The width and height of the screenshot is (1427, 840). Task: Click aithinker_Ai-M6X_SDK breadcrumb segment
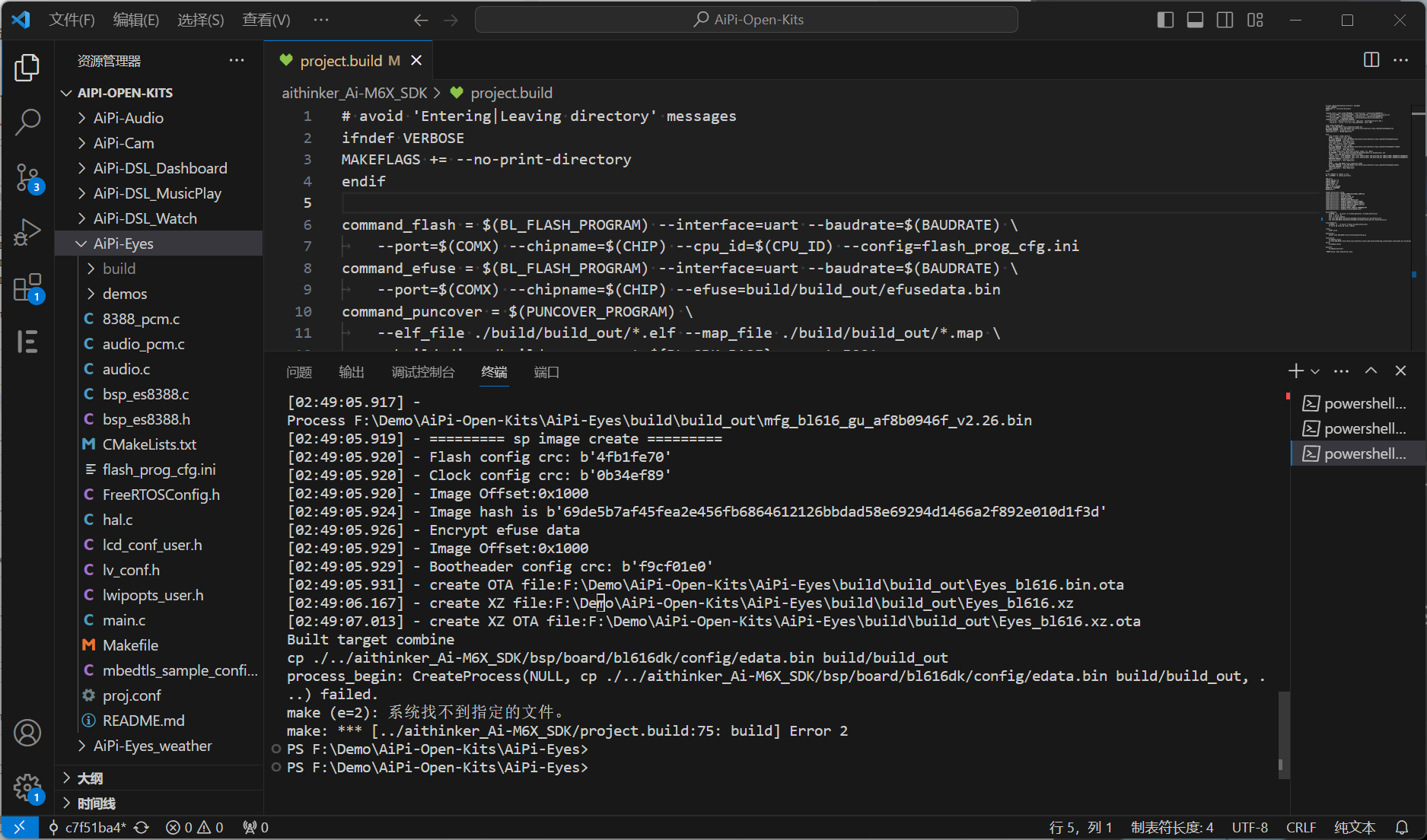[355, 93]
